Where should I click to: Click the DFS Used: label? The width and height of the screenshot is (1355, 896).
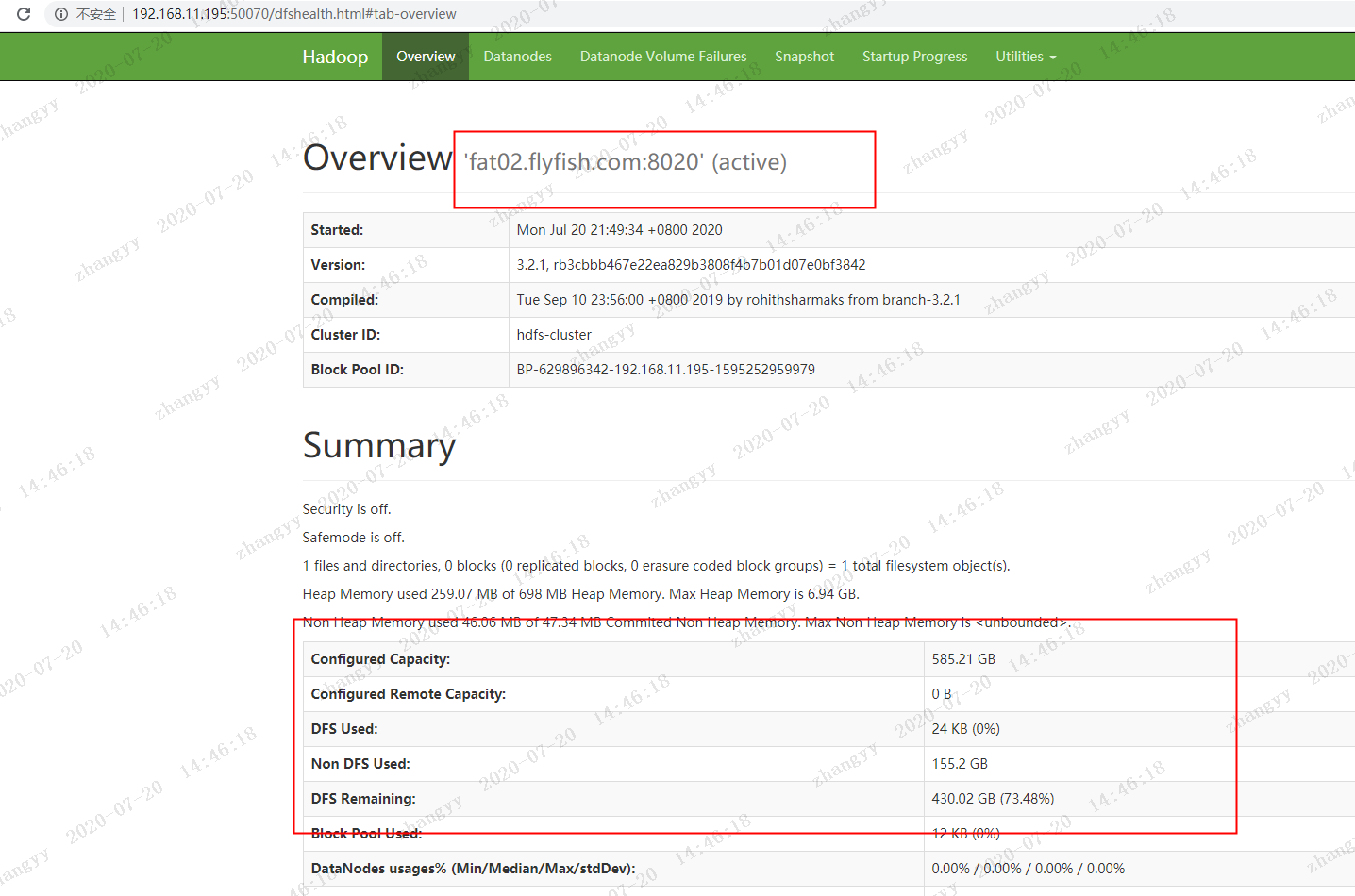(343, 729)
